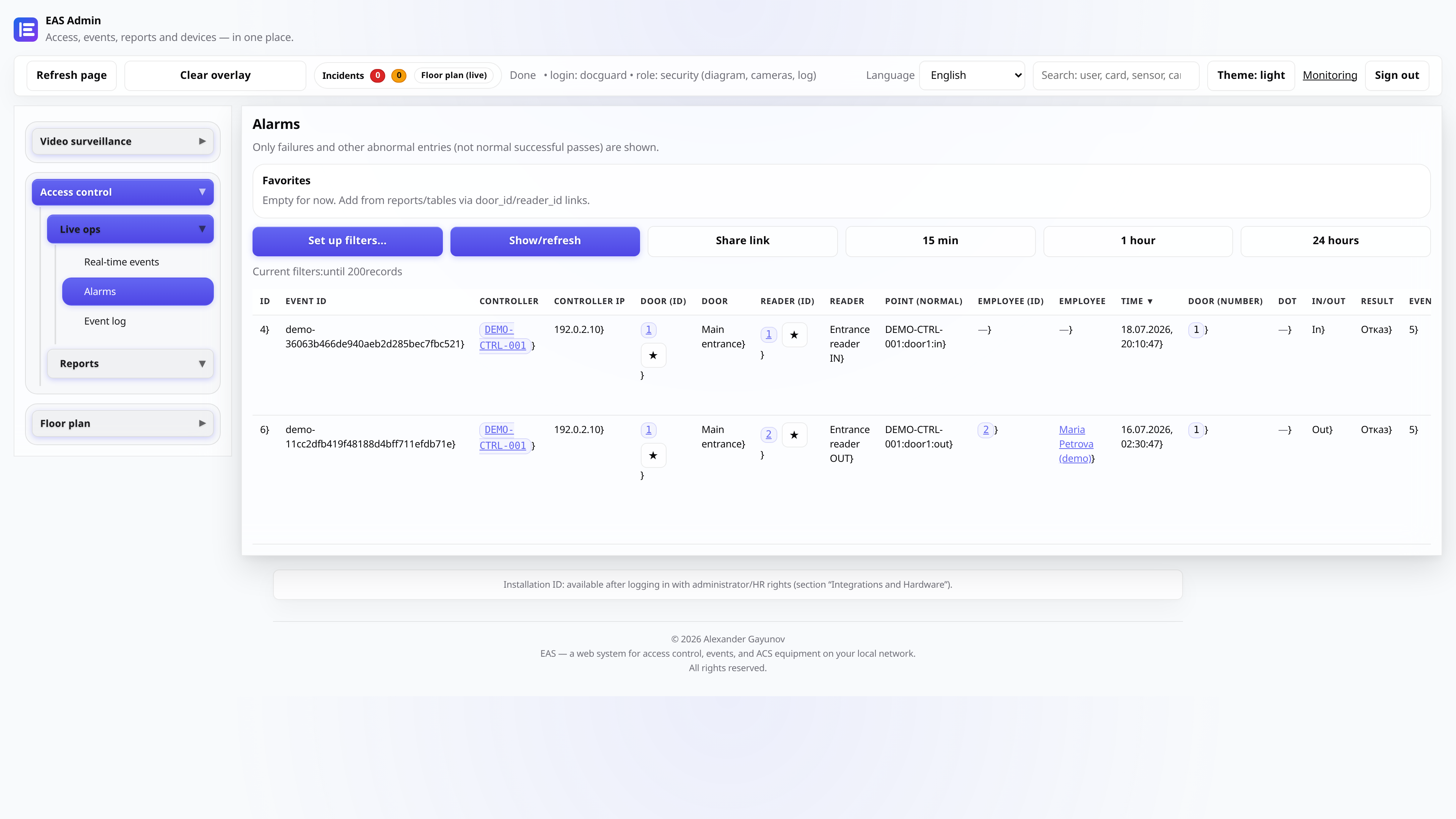Open reader ID 2 link in row 6

(769, 435)
